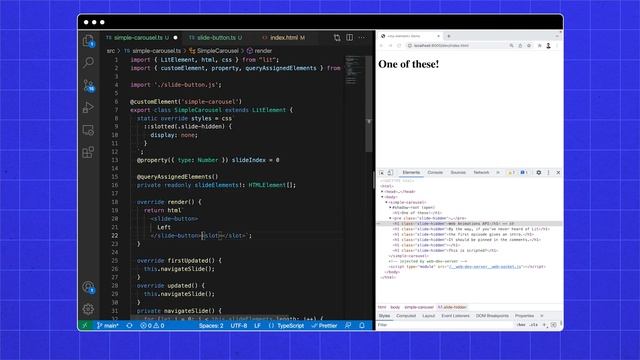640x360 pixels.
Task: Open the browser profile avatar
Action: click(x=549, y=46)
